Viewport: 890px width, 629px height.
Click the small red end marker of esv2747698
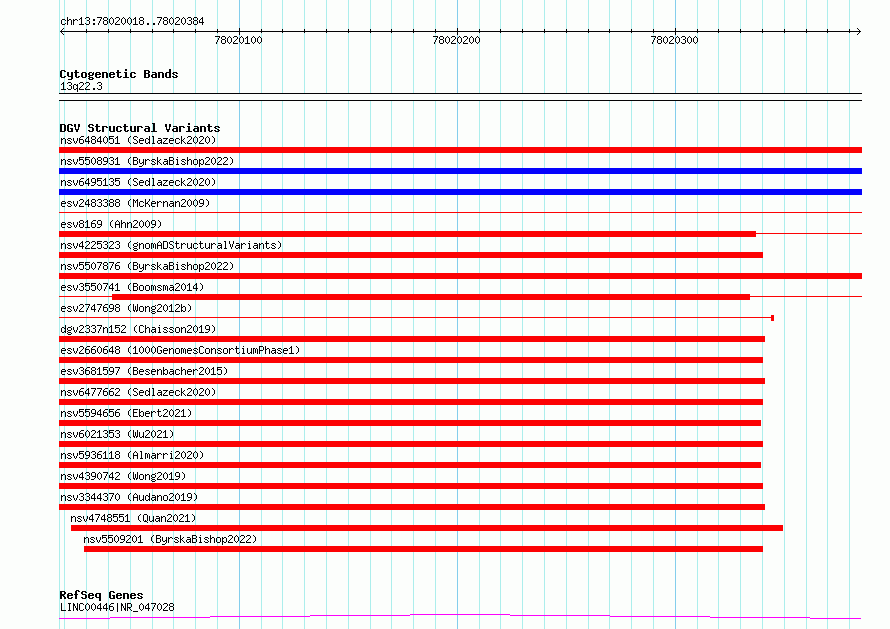773,318
